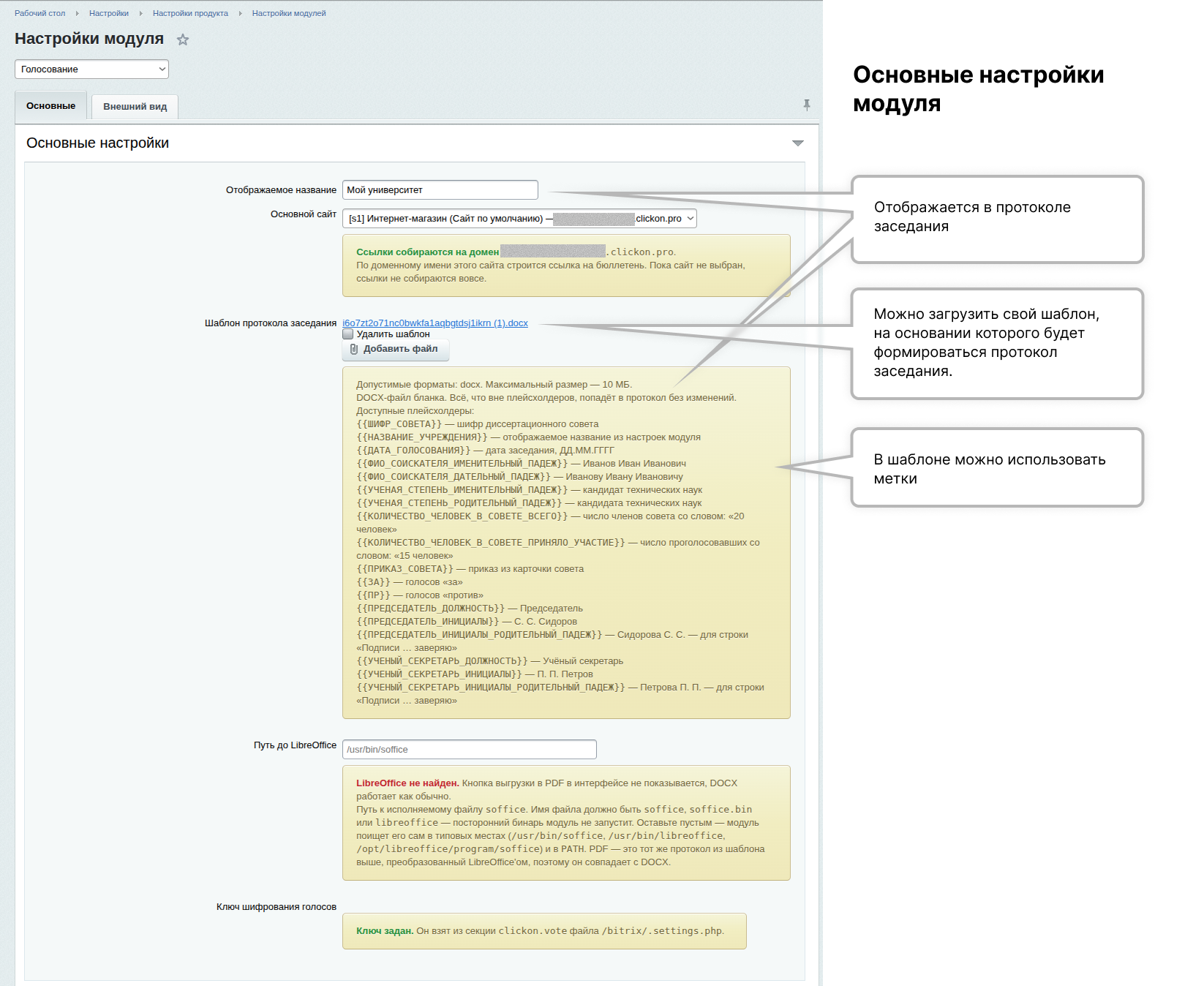
Task: Focus the Отображаемое название input field
Action: (440, 190)
